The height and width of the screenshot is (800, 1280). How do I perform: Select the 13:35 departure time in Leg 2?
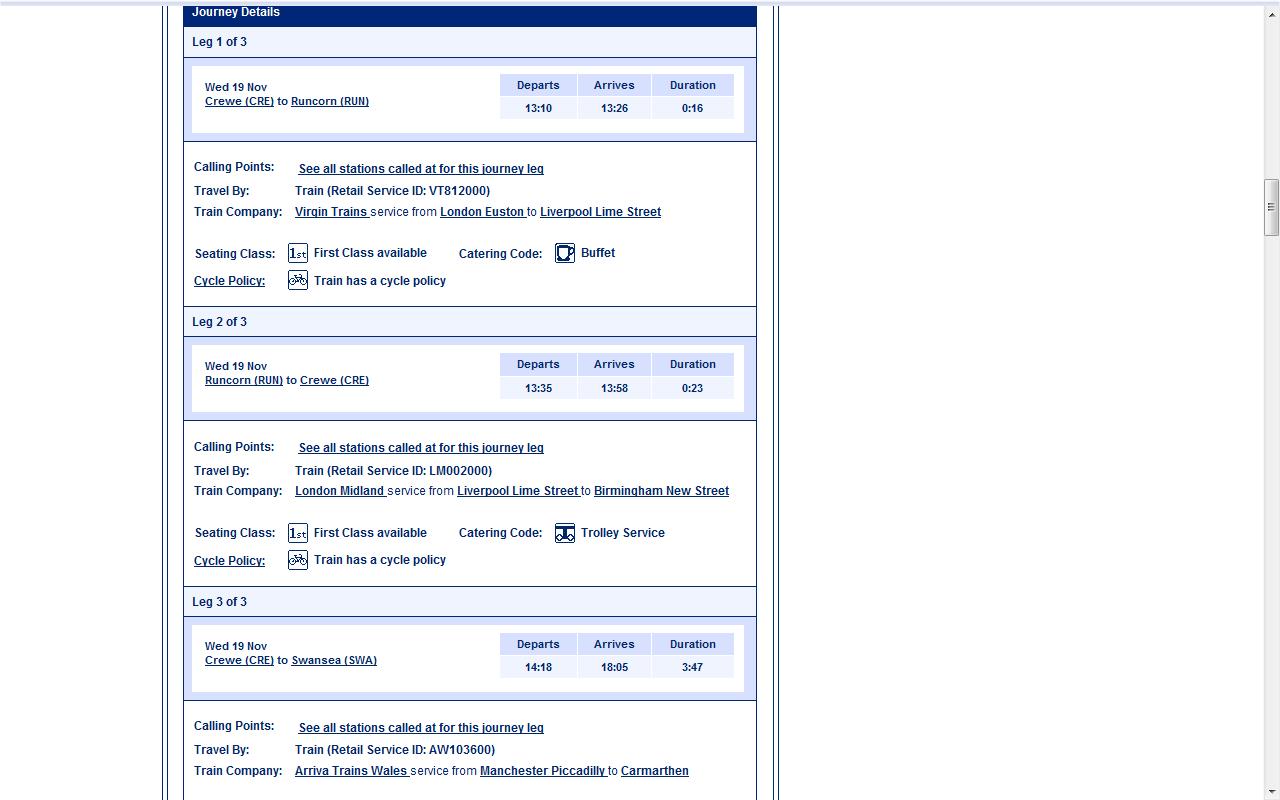(538, 388)
